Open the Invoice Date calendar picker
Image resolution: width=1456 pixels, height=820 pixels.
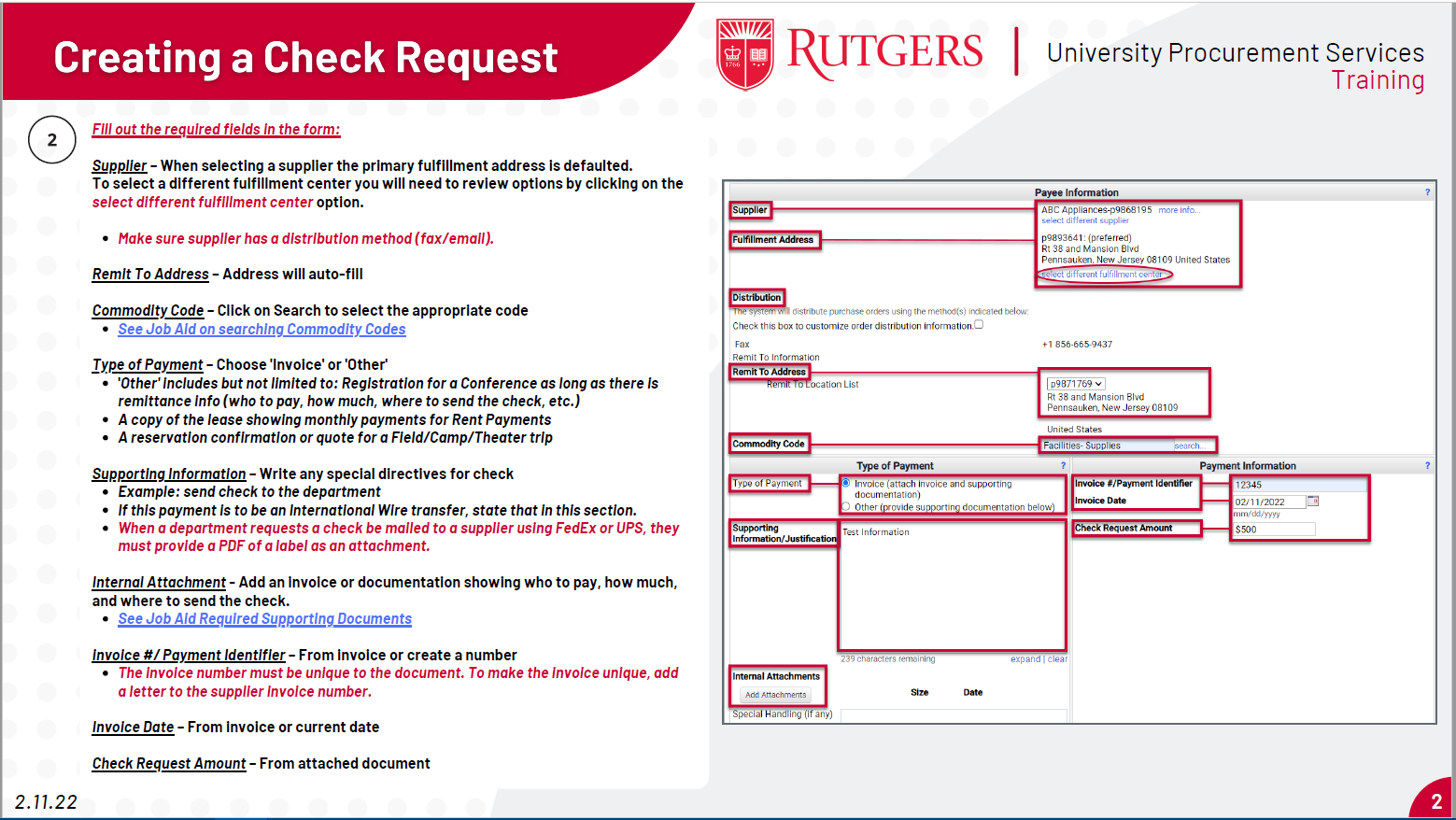[1312, 501]
